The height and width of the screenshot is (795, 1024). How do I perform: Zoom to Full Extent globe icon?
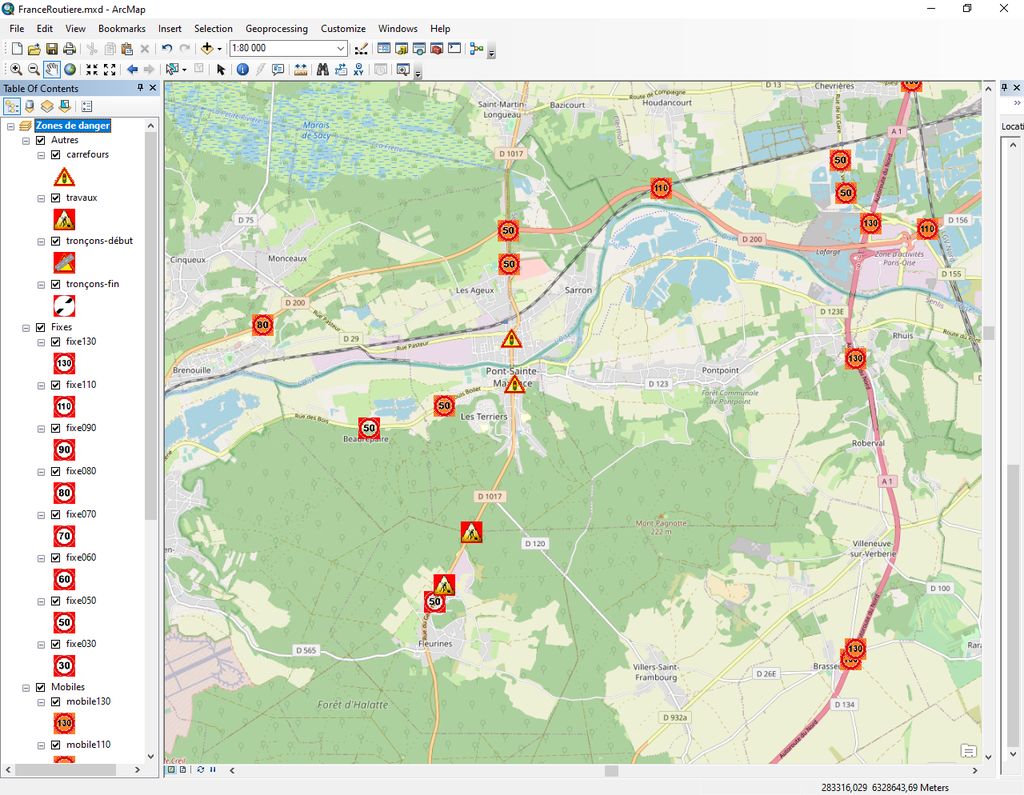click(x=70, y=69)
